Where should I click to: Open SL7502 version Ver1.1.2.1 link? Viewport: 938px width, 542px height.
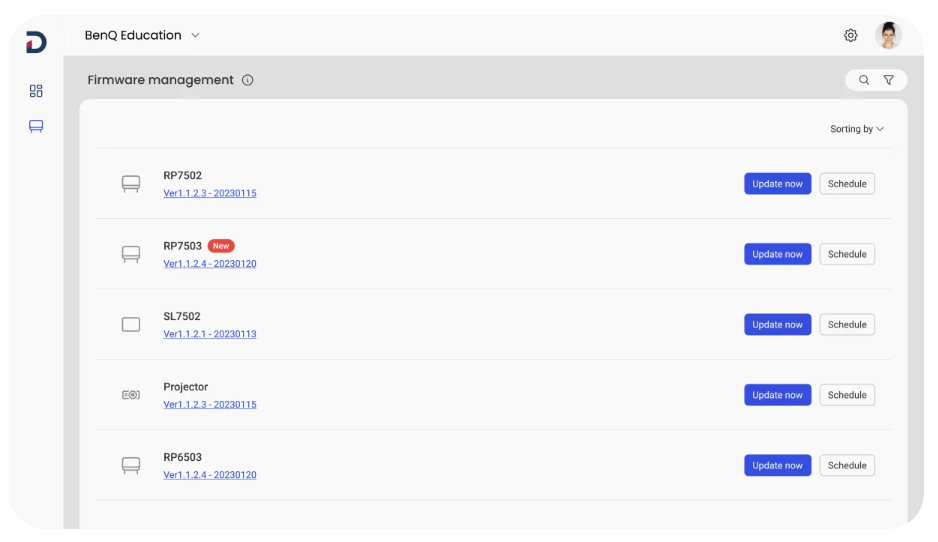[x=210, y=334]
